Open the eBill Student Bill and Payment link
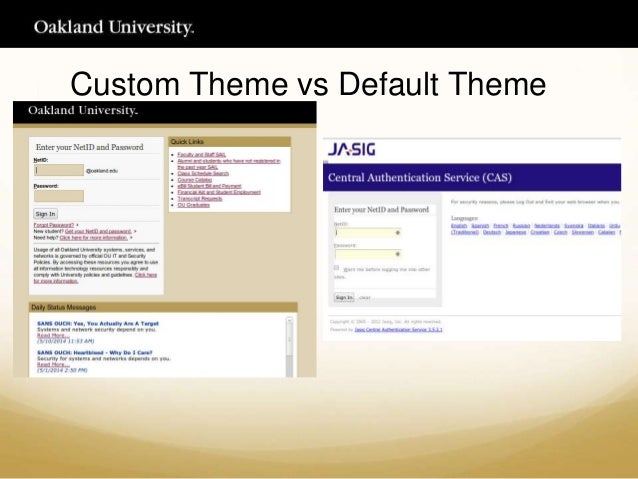The height and width of the screenshot is (479, 638). [x=209, y=186]
